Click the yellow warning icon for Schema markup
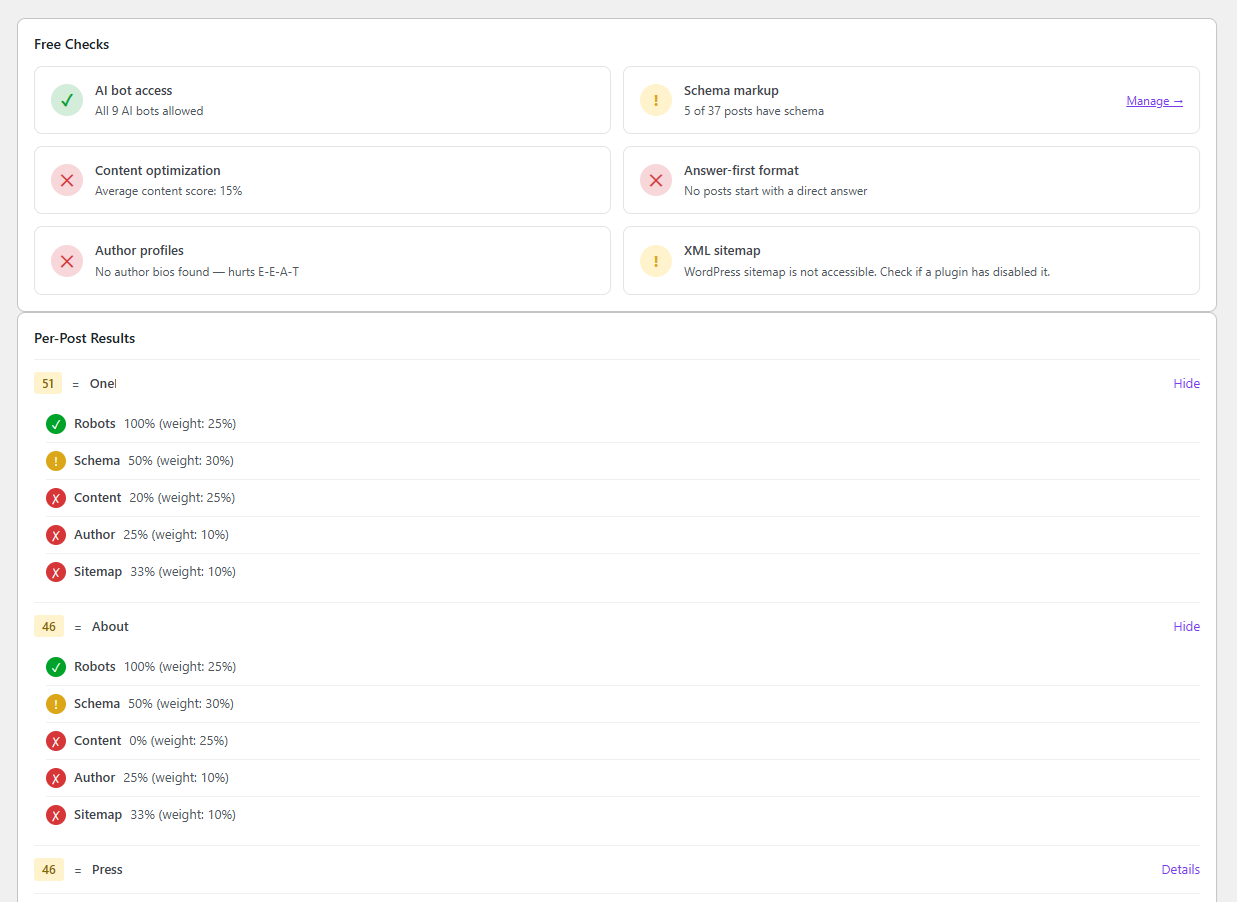 [656, 100]
